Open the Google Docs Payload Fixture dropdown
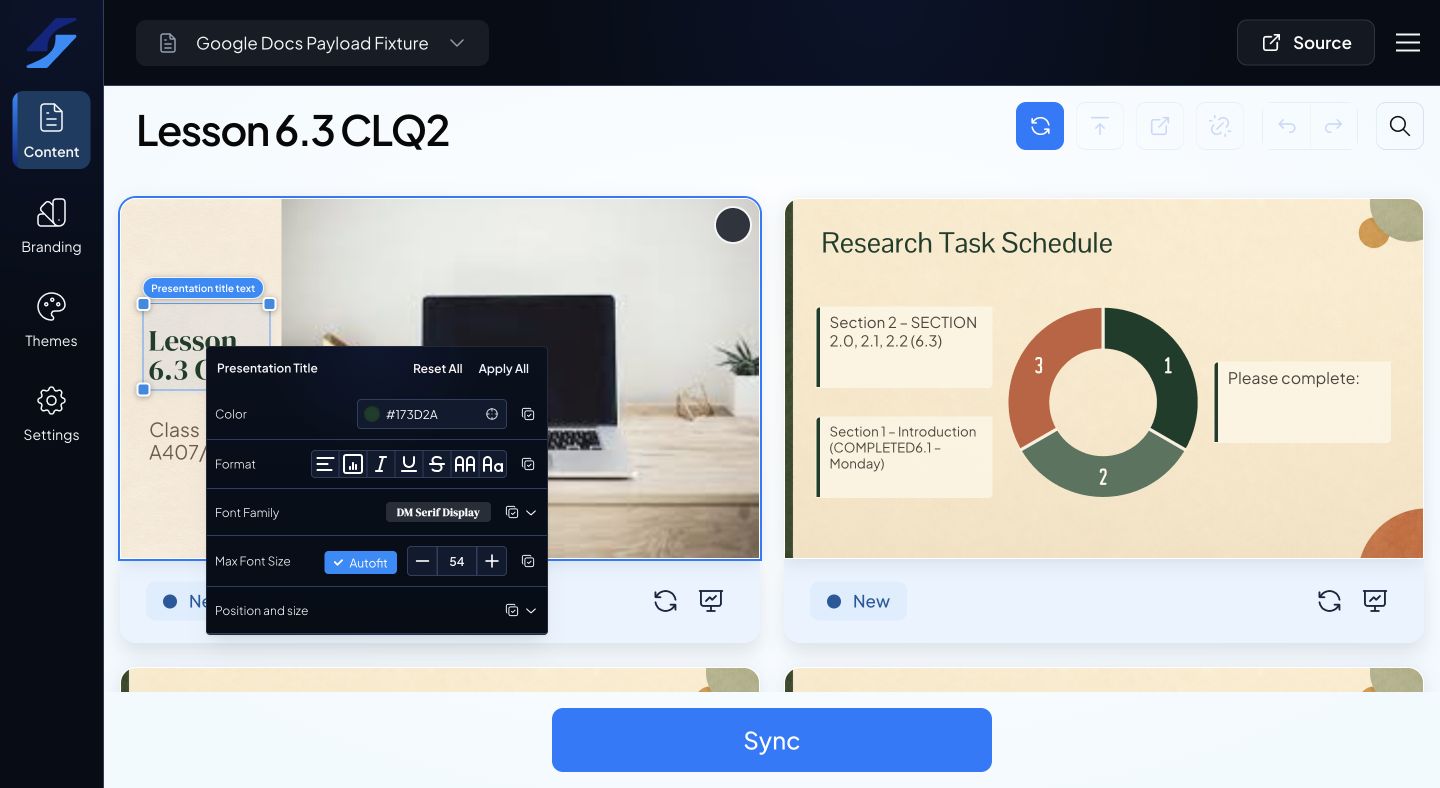Screen dimensions: 1440x788 (312, 43)
